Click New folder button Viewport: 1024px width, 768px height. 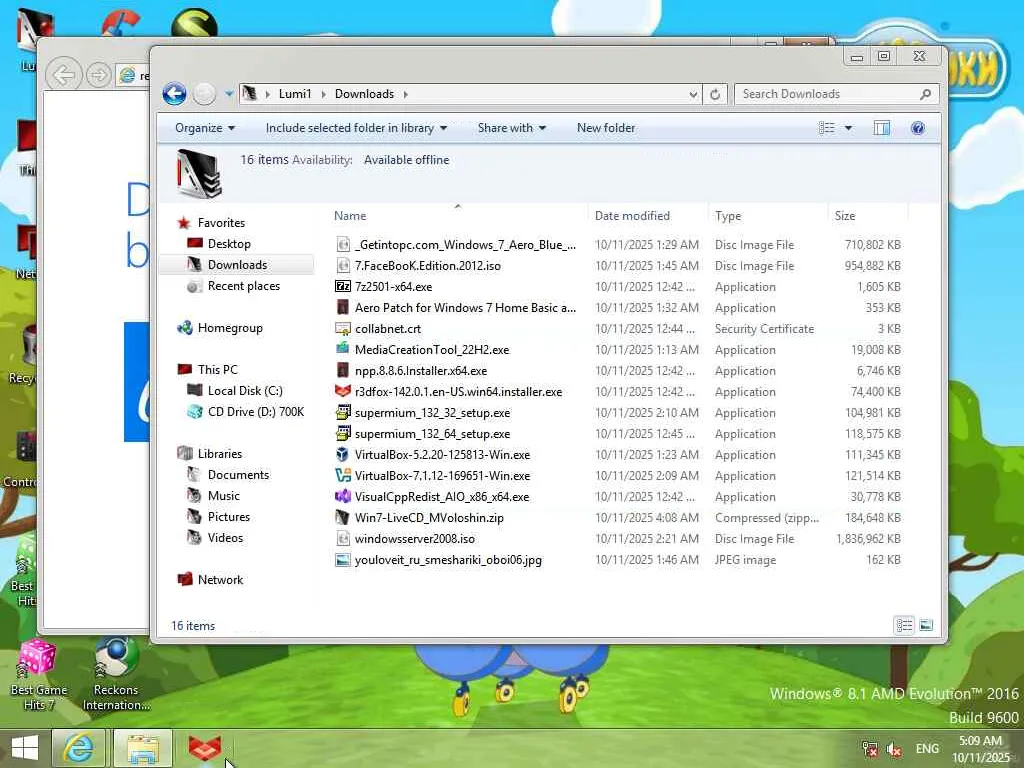tap(605, 128)
